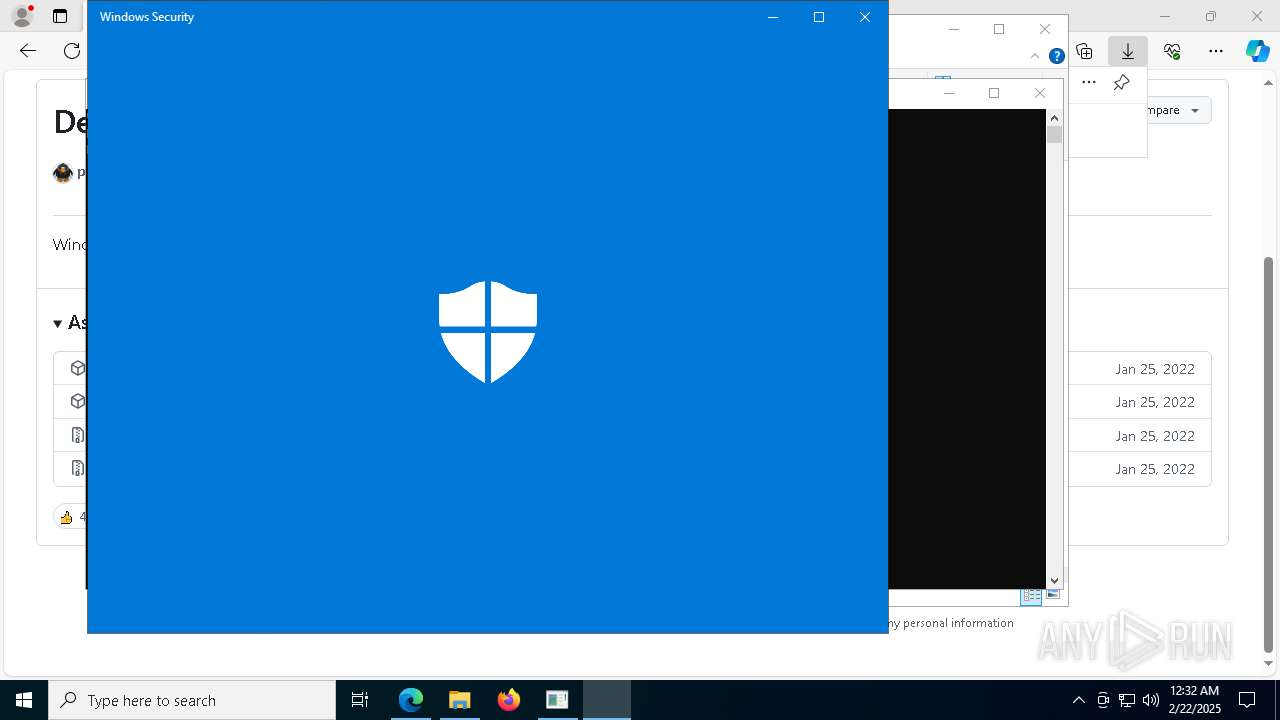Show hidden system tray icons
This screenshot has height=720, width=1280.
[x=1078, y=700]
